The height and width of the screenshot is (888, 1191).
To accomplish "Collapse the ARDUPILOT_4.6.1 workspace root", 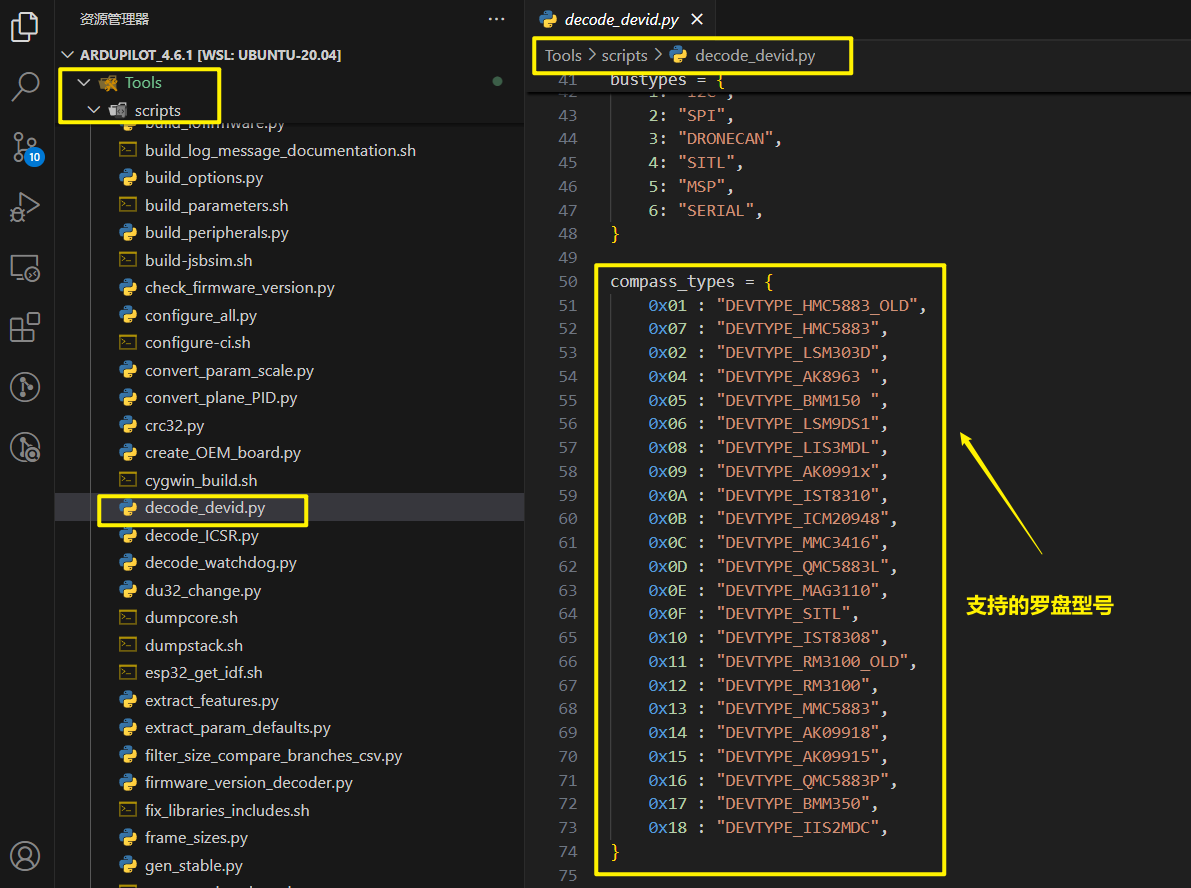I will coord(68,55).
